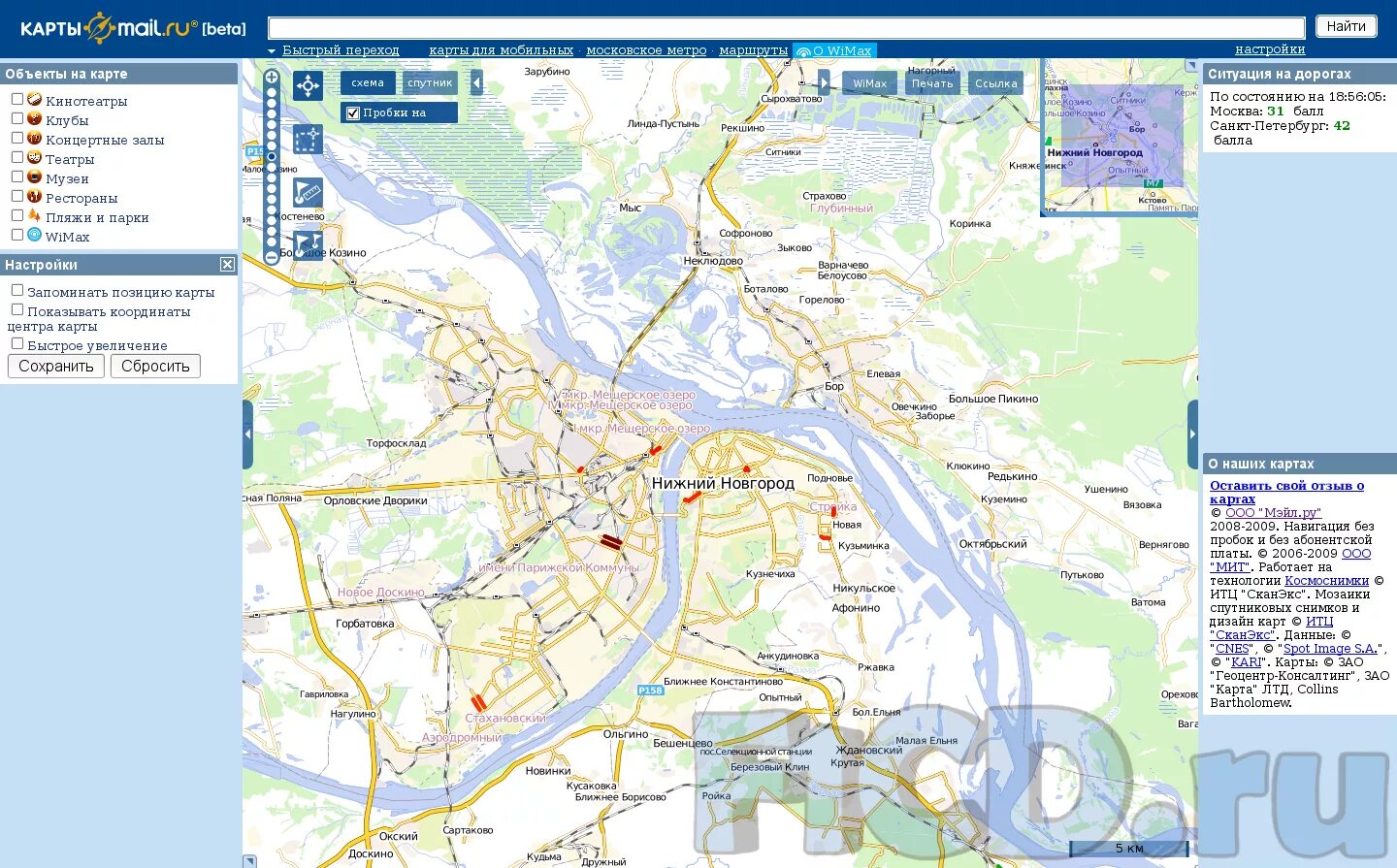Click the WiMax map toolbar button

[869, 83]
